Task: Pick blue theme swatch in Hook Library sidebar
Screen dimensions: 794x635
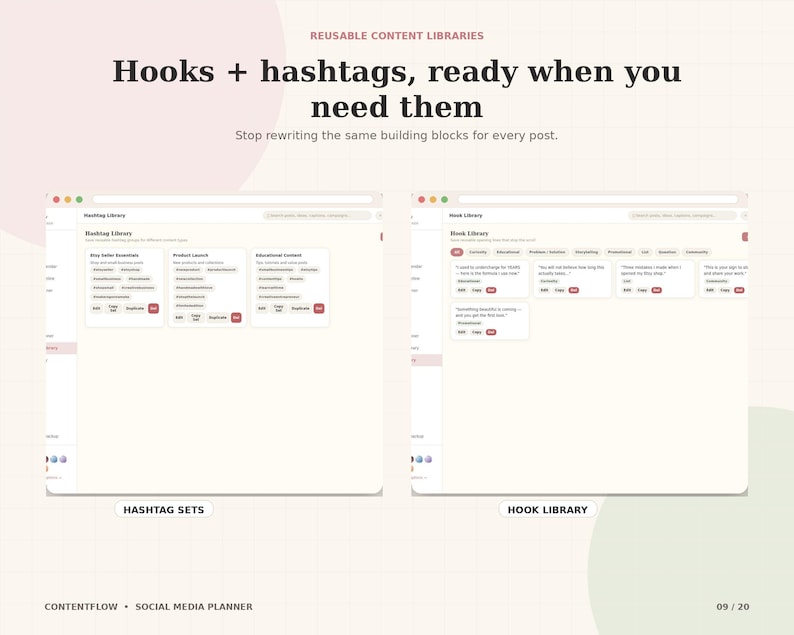Action: (x=419, y=459)
